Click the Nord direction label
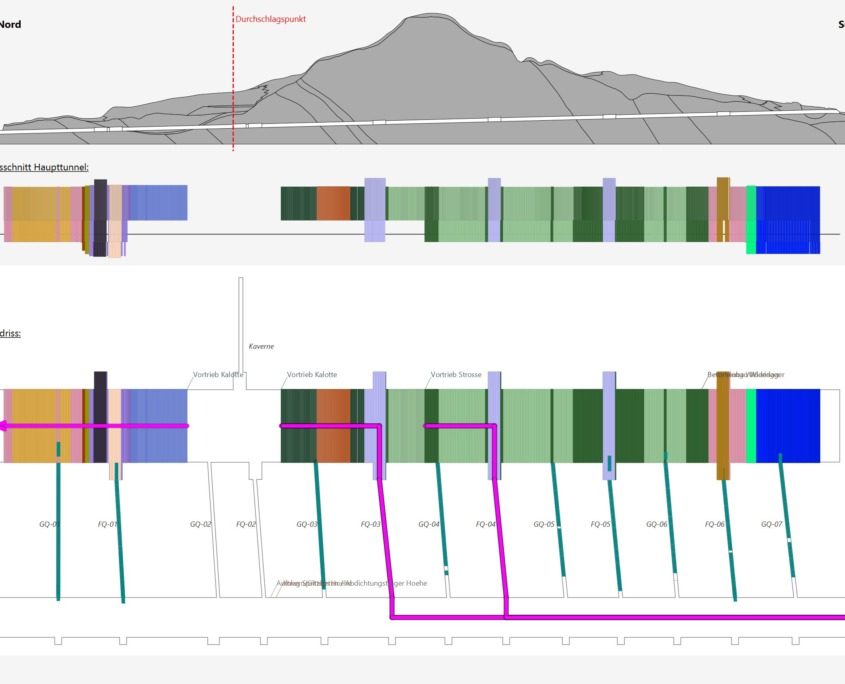 point(10,24)
